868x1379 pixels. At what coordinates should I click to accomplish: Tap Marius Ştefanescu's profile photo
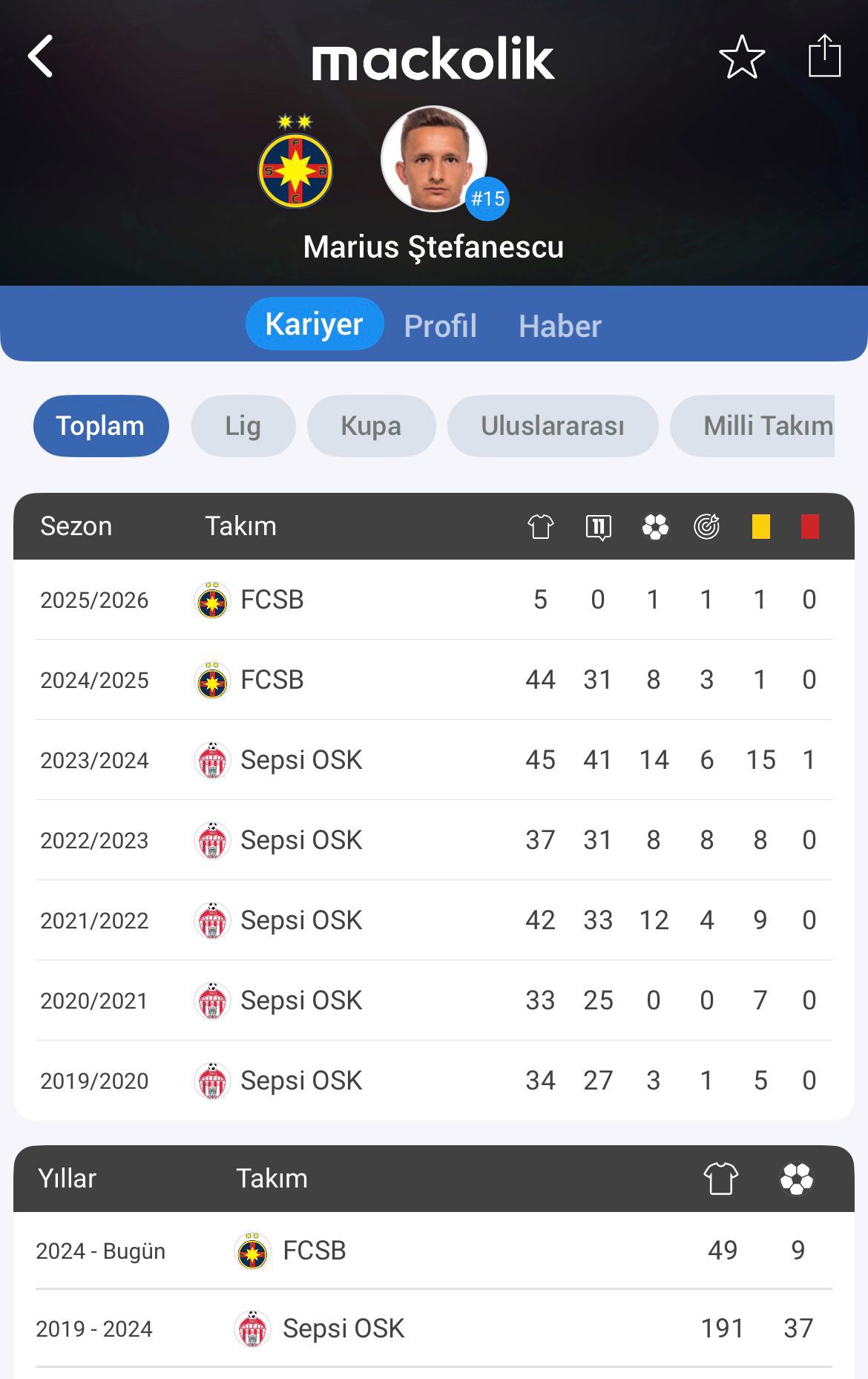click(434, 159)
